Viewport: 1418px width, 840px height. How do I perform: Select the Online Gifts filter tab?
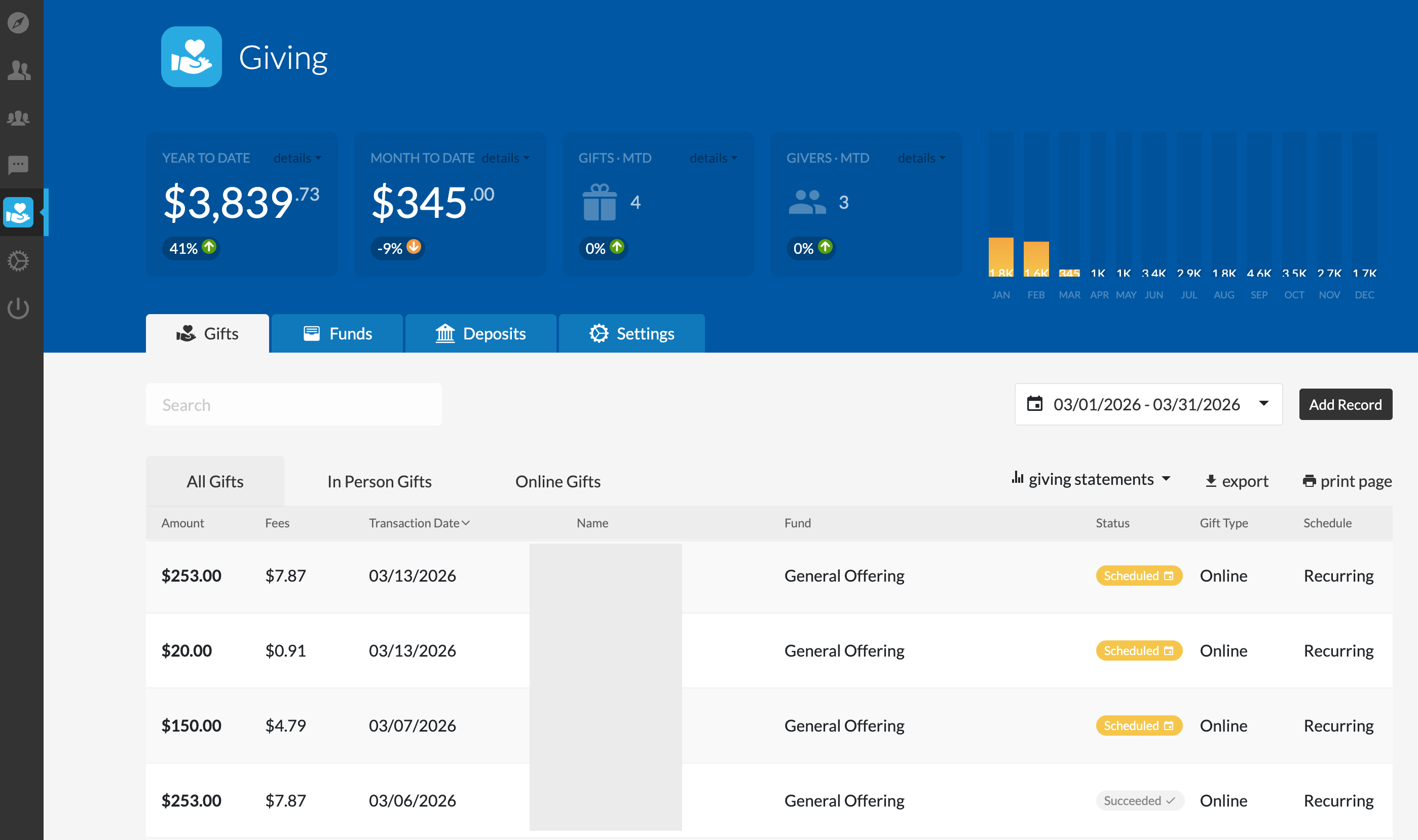click(x=557, y=481)
